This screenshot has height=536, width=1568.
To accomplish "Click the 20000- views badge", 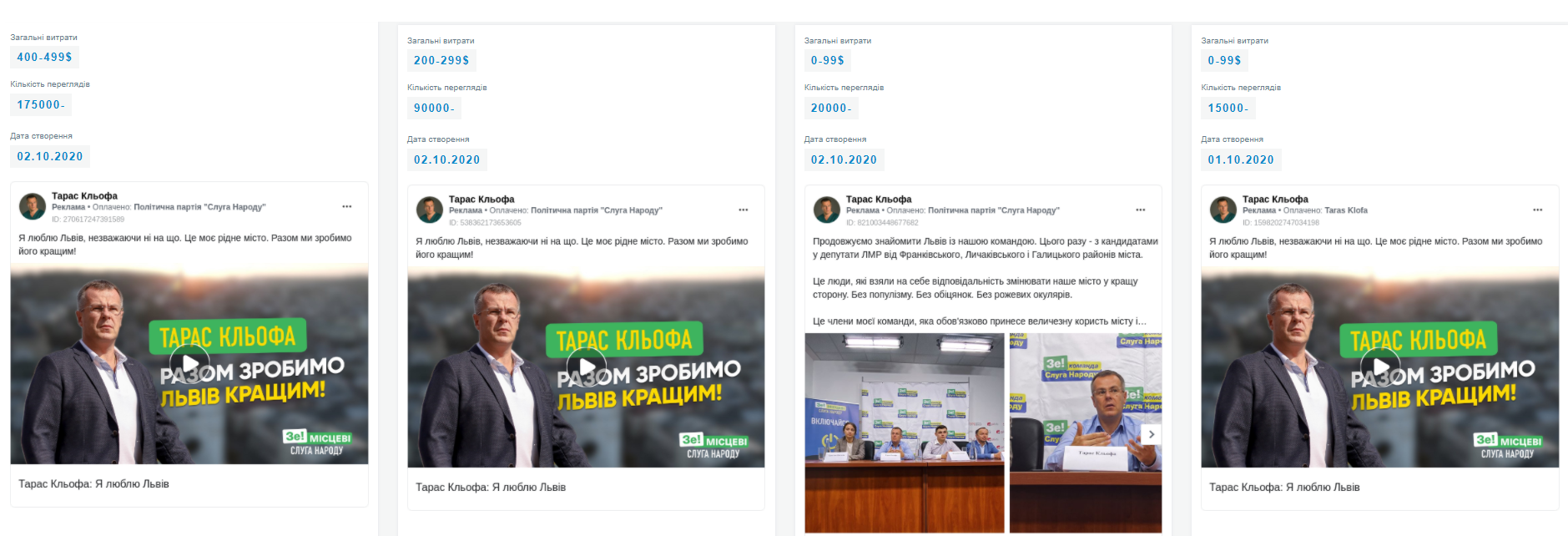I will coord(831,109).
